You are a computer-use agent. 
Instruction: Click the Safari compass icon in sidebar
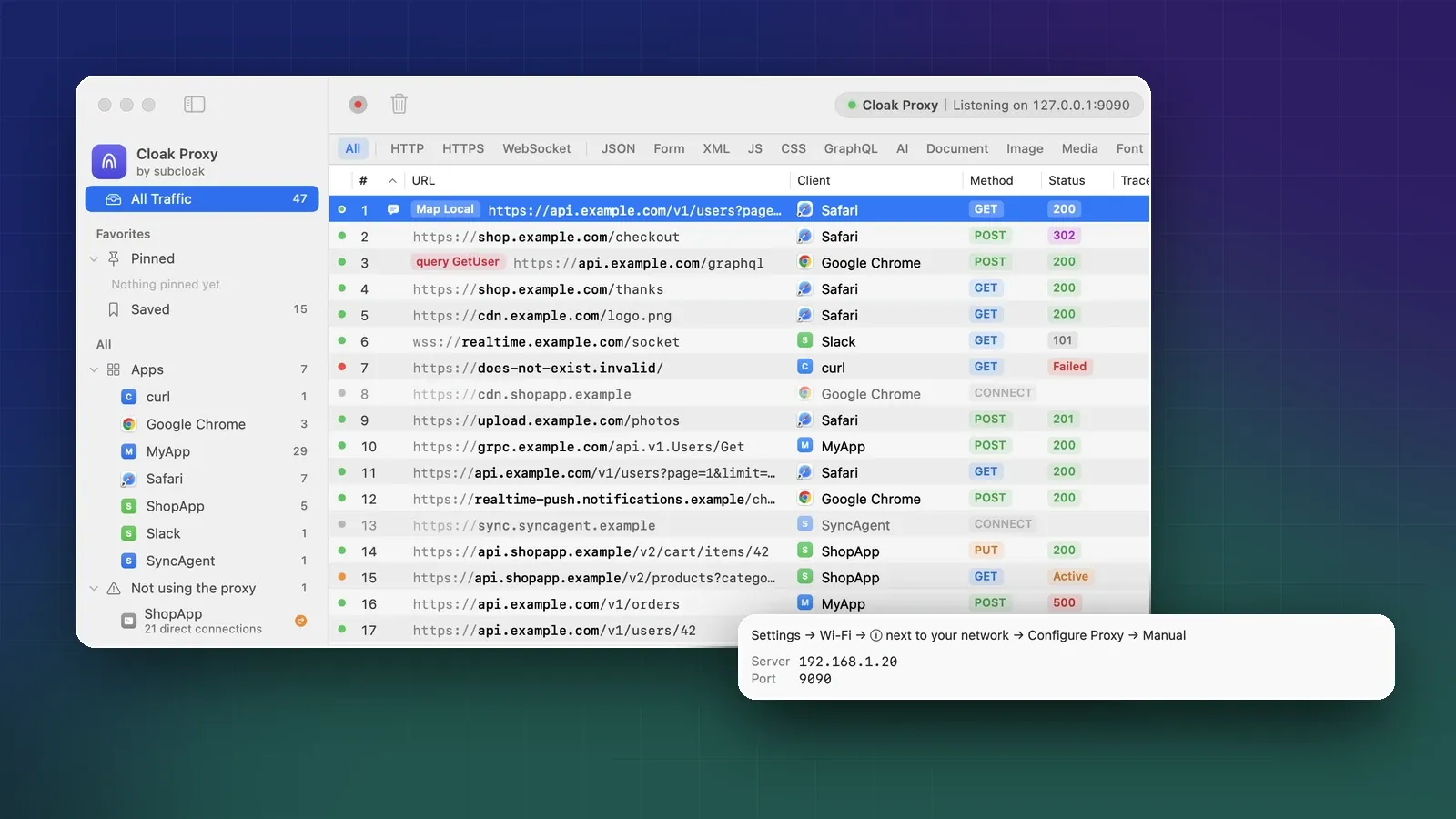coord(128,479)
